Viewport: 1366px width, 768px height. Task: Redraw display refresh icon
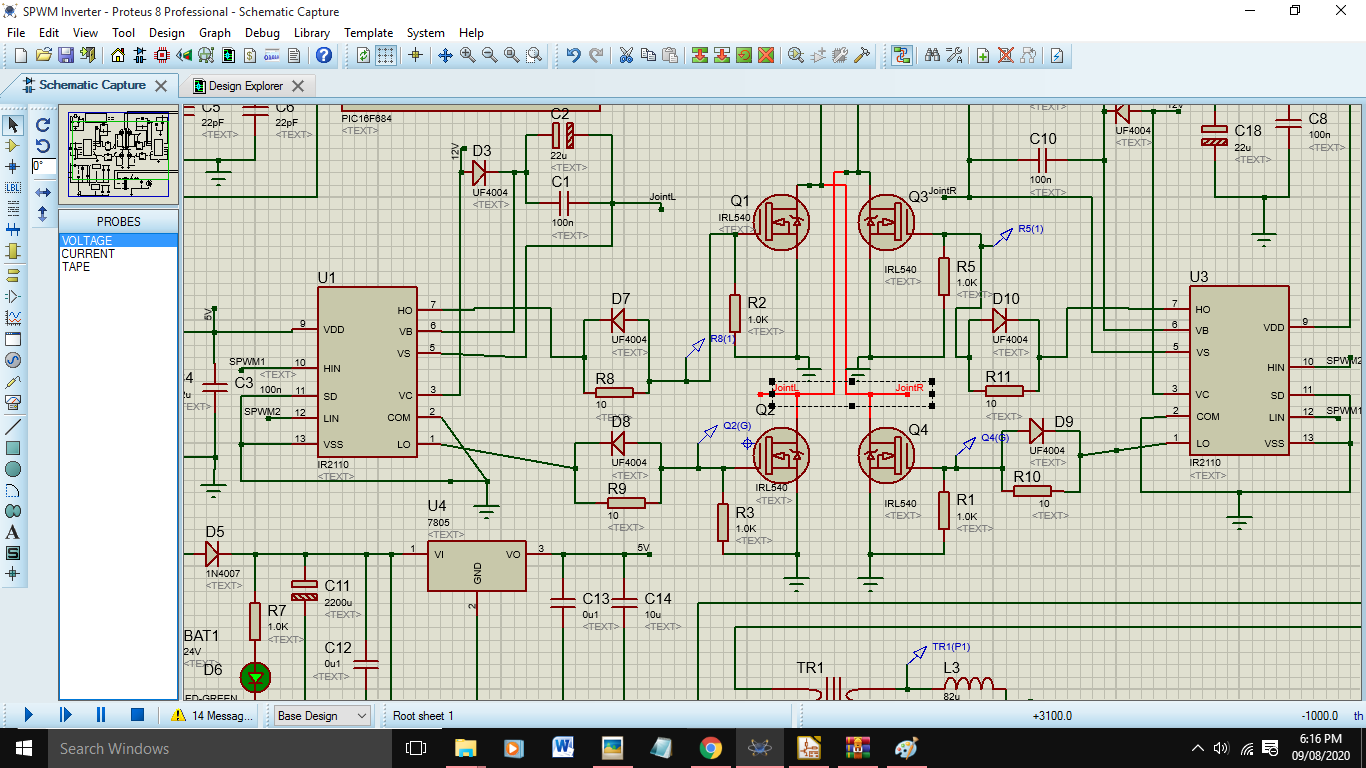pyautogui.click(x=364, y=55)
